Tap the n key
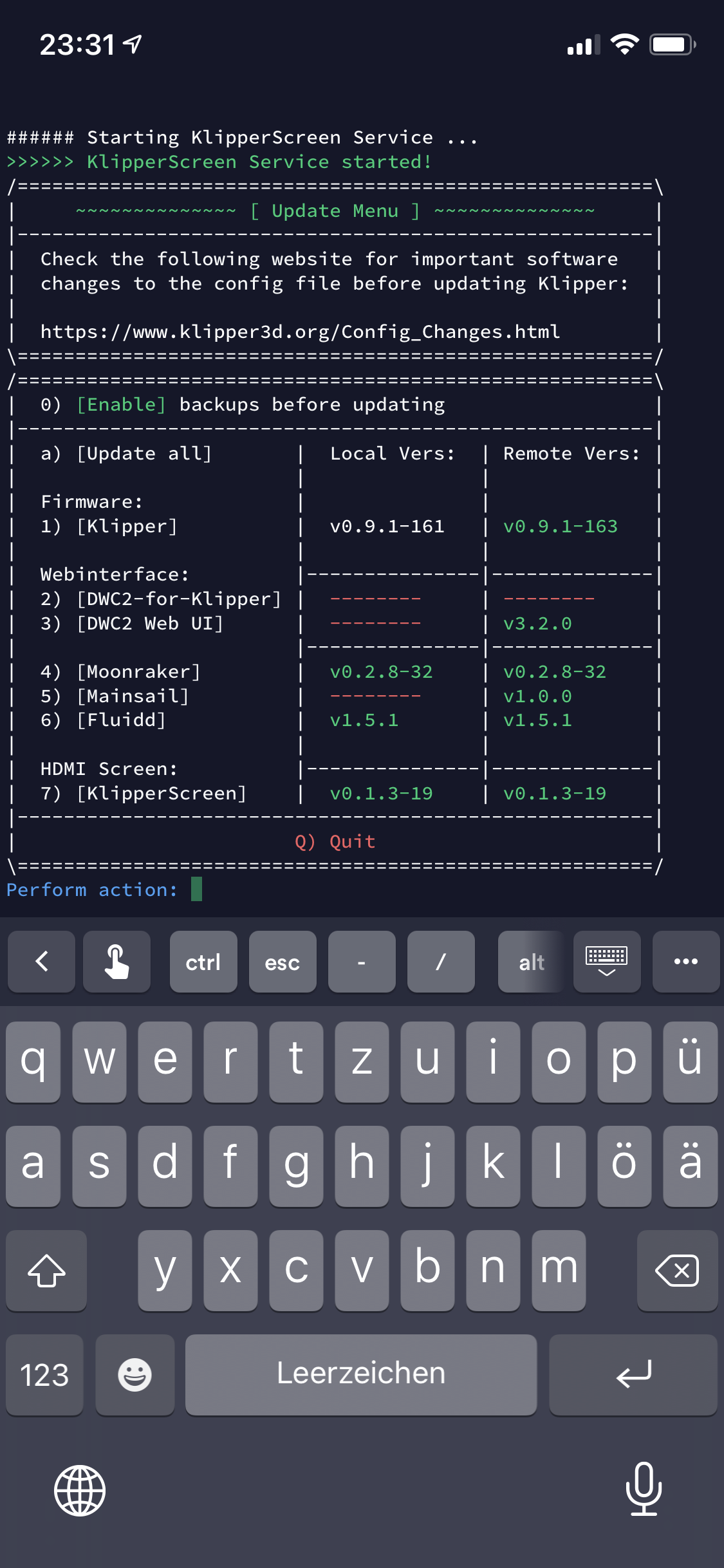 (493, 1271)
